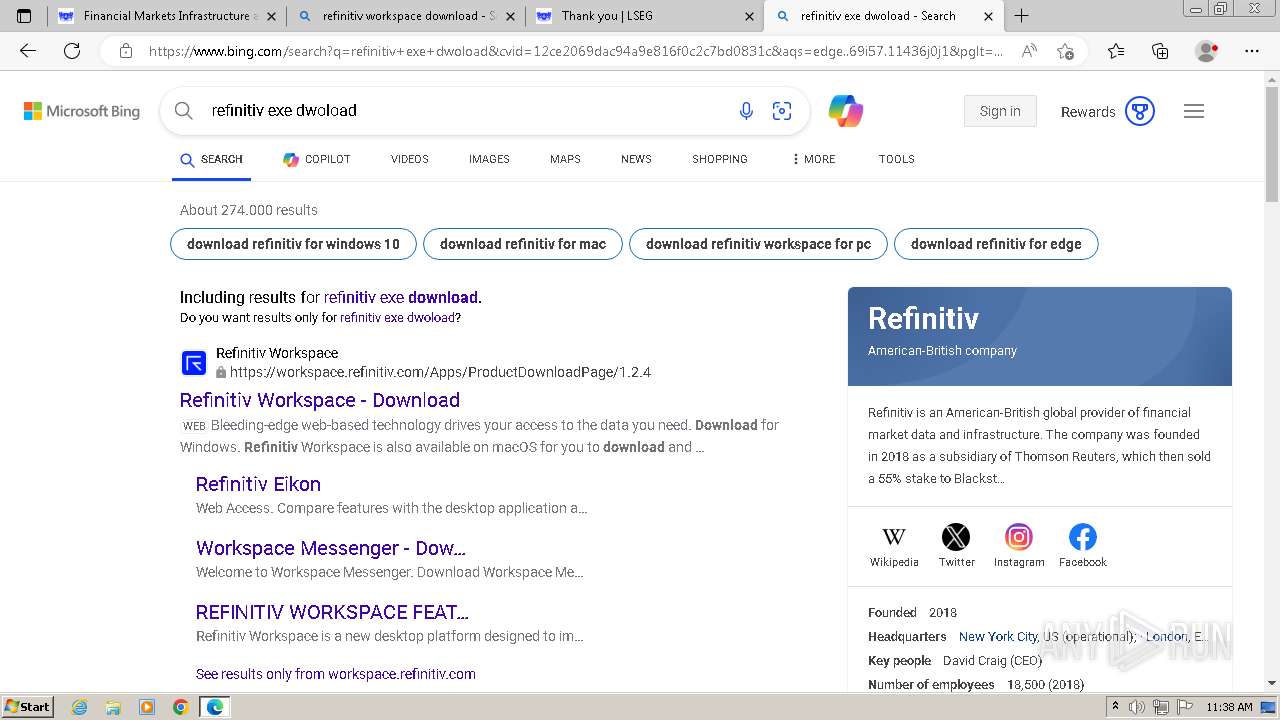Viewport: 1280px width, 720px height.
Task: Select the SHOPPING search tab
Action: (720, 159)
